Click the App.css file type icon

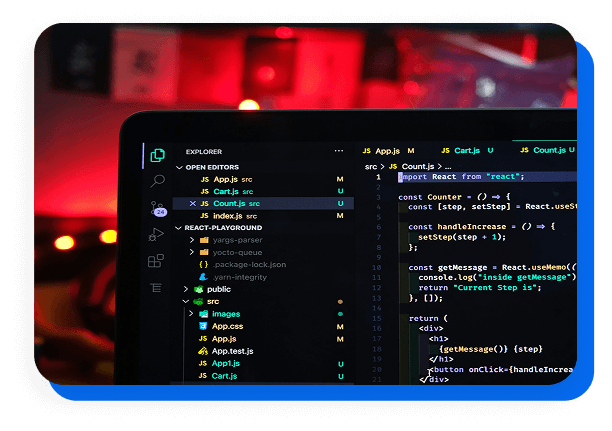point(203,326)
